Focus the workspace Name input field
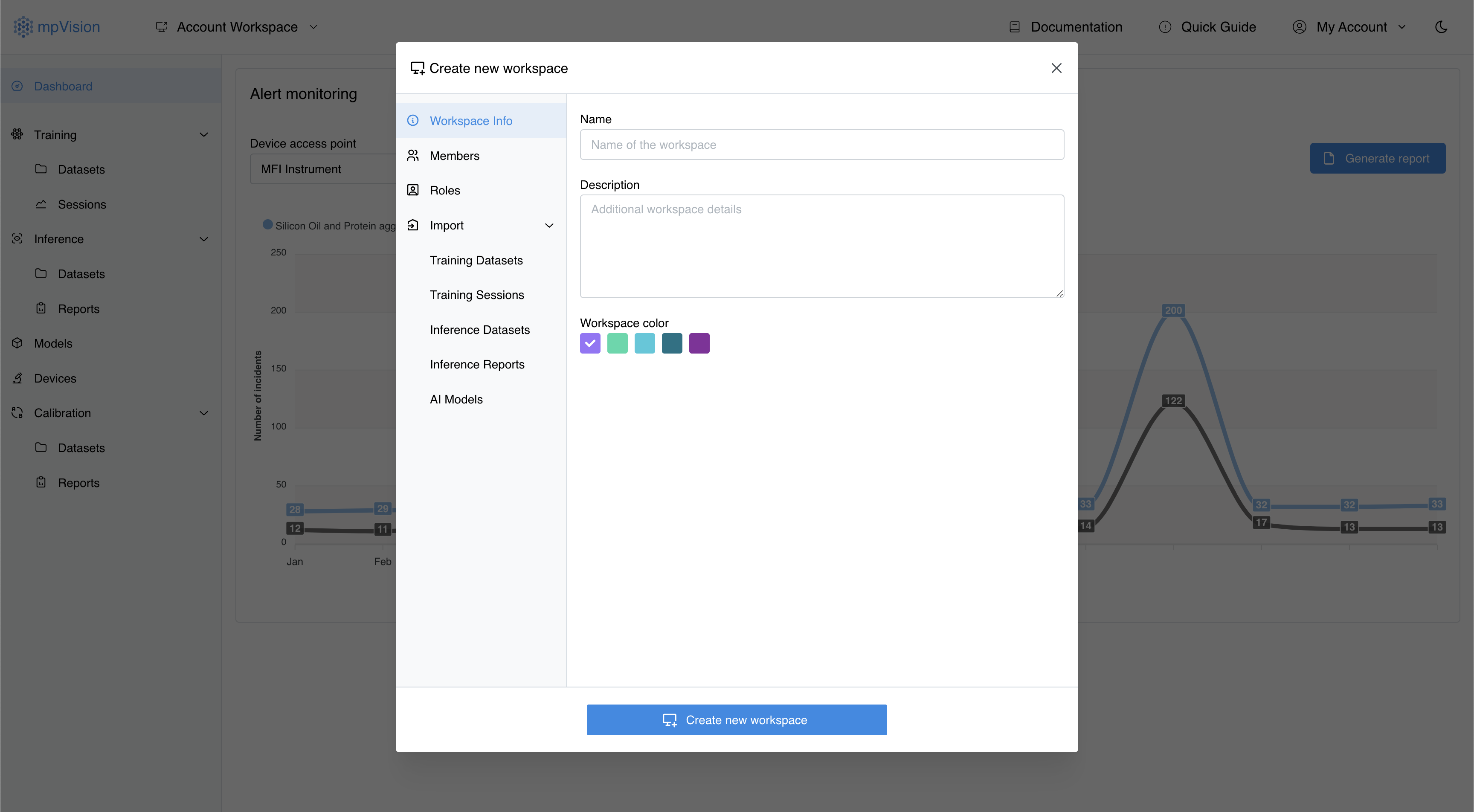The height and width of the screenshot is (812, 1474). tap(822, 145)
